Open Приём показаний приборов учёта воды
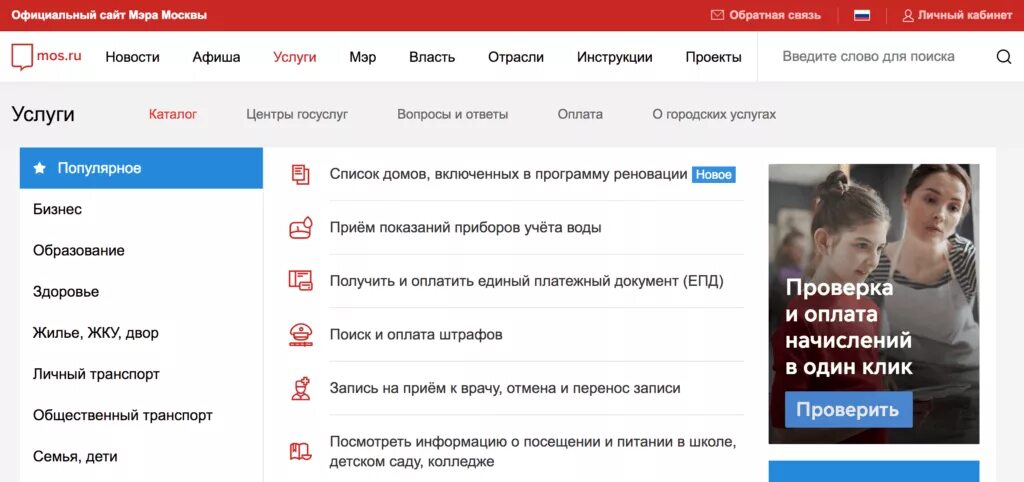Screen dimensions: 1024x482 (x=465, y=228)
